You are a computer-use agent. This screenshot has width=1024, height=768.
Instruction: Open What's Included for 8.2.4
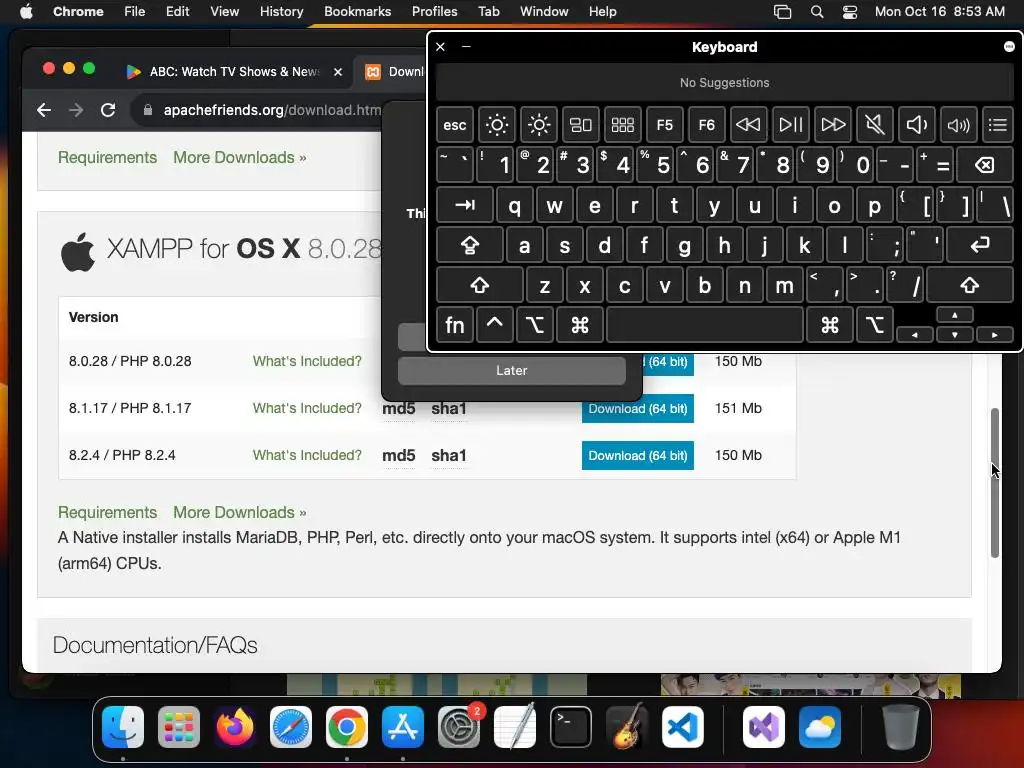click(x=307, y=455)
